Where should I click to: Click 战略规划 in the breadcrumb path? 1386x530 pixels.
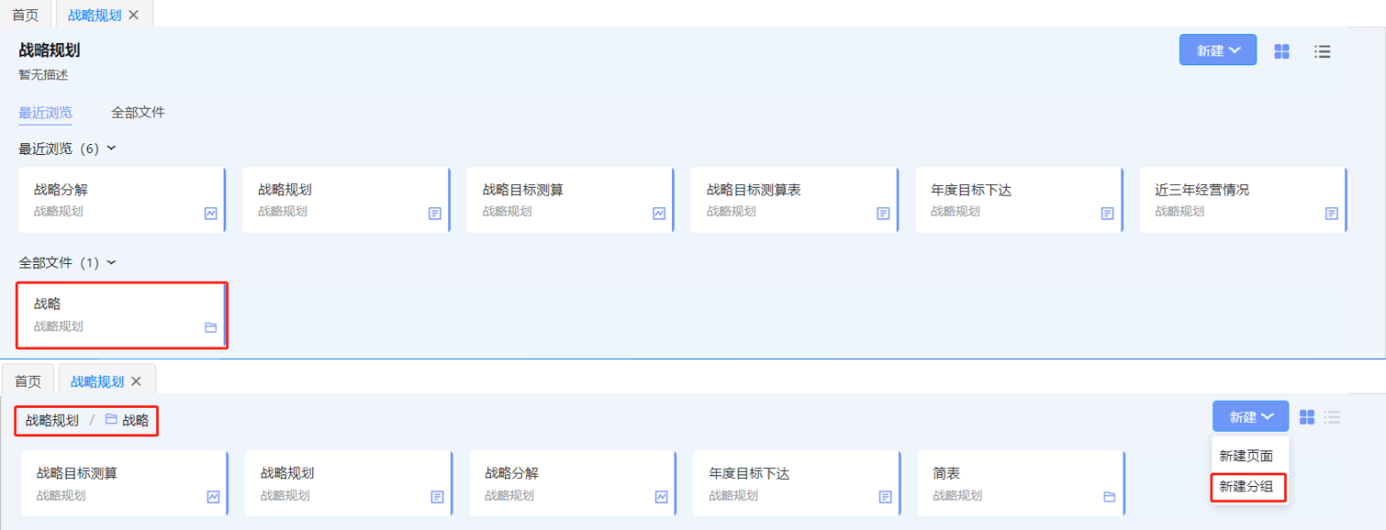tap(52, 420)
